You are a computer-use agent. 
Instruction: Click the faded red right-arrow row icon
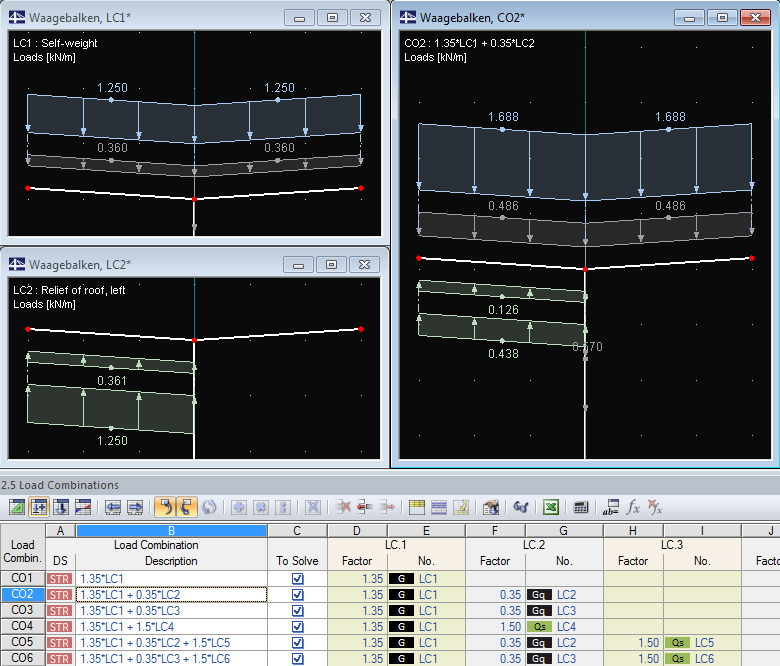click(x=387, y=507)
